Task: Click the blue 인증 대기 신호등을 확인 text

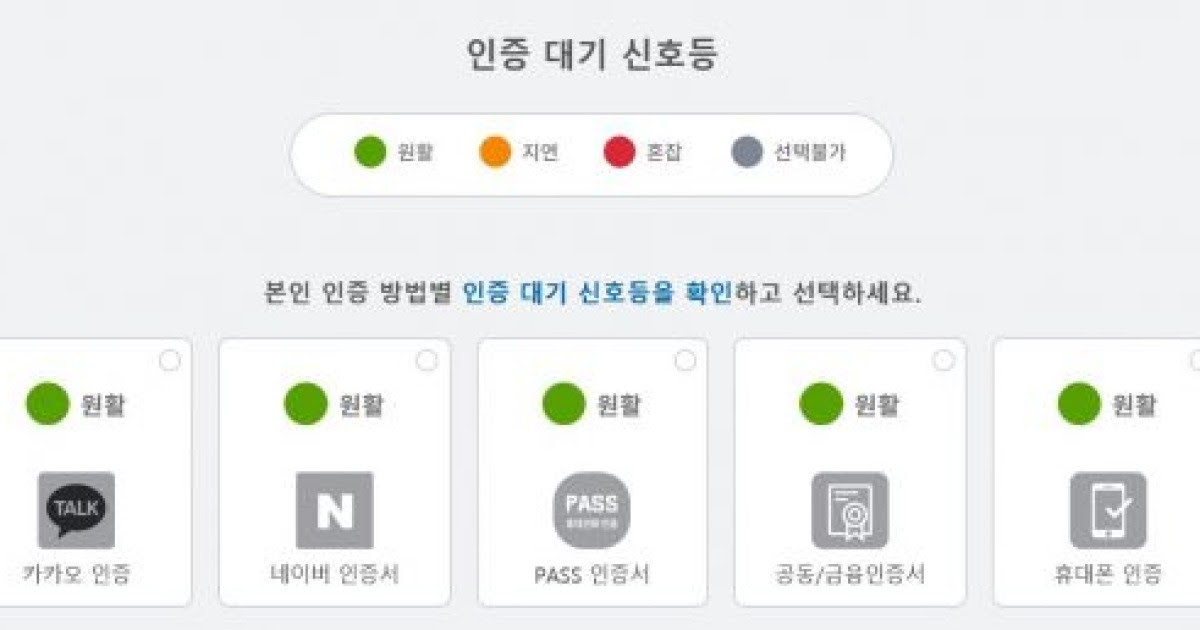Action: tap(598, 293)
